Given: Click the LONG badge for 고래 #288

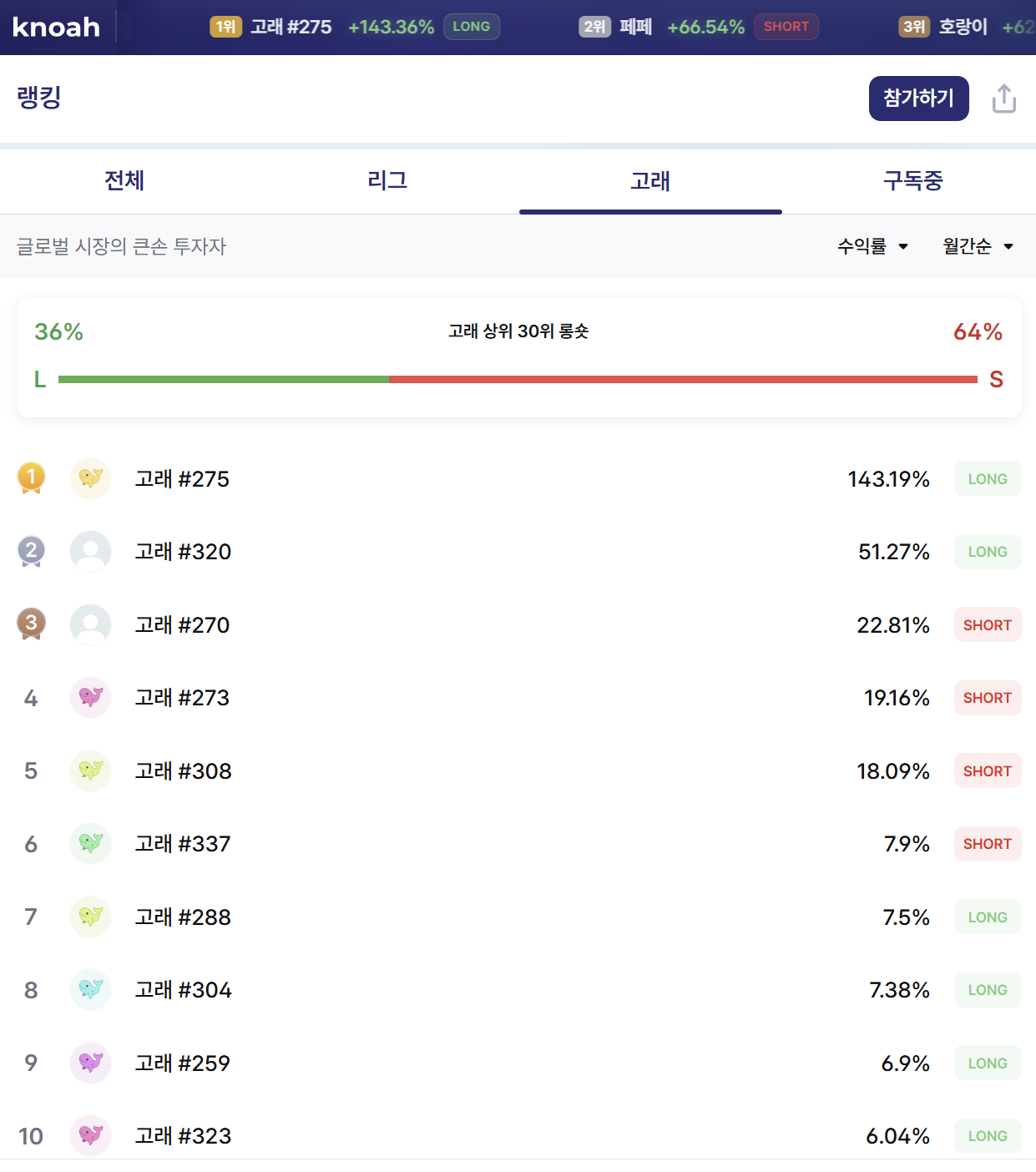Looking at the screenshot, I should click(987, 917).
